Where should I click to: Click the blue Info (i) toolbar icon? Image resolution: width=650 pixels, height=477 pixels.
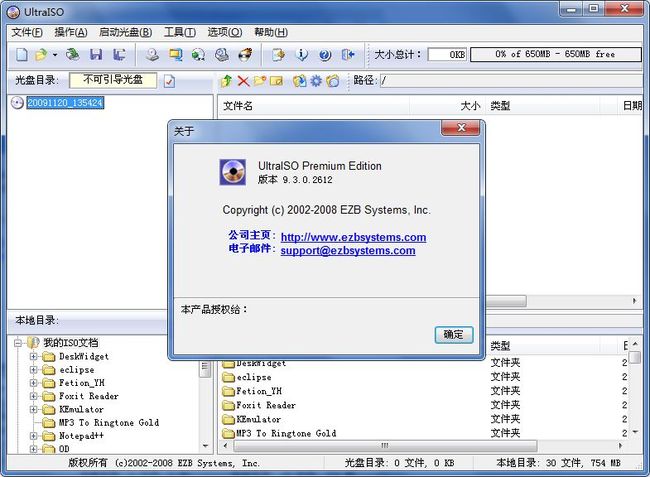coord(302,54)
